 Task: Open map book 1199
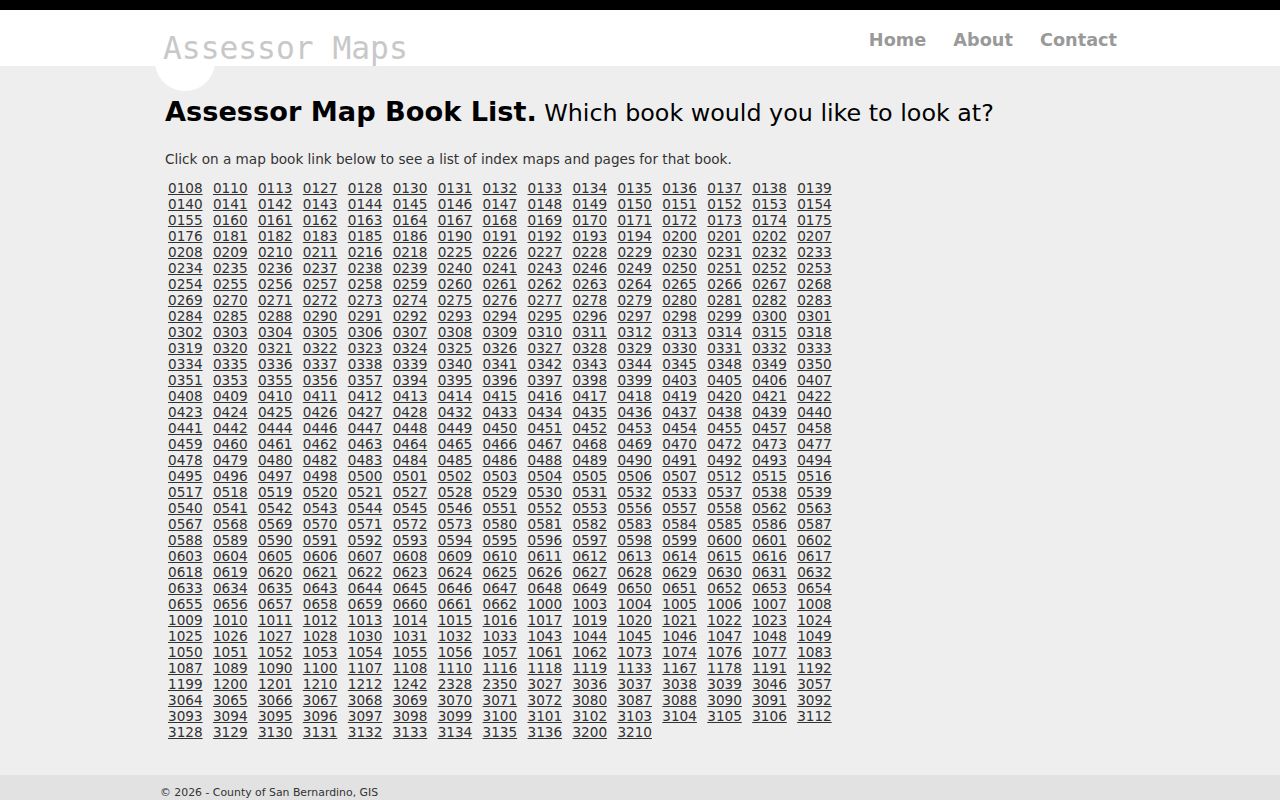coord(185,684)
